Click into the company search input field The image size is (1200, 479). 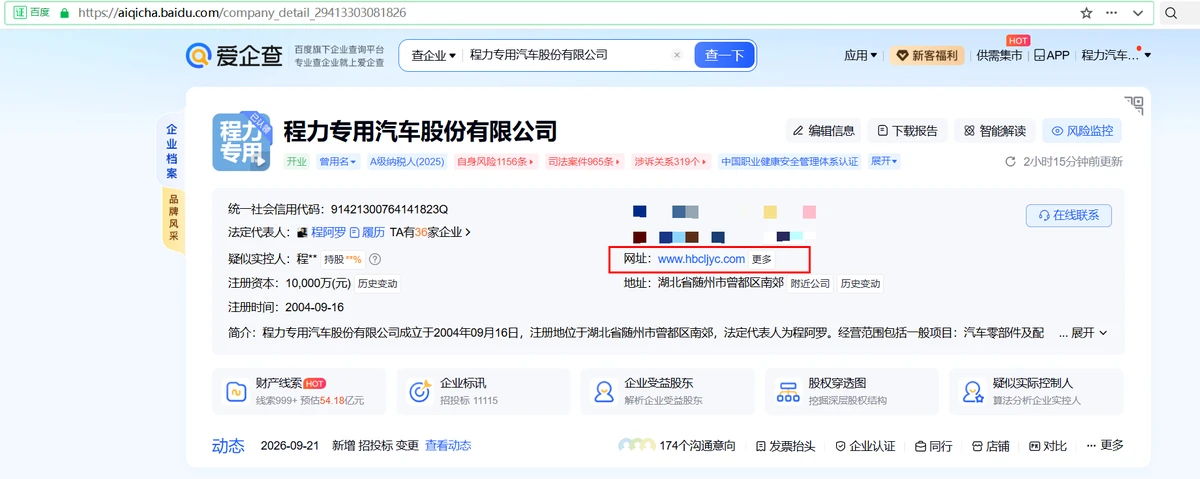[x=567, y=55]
